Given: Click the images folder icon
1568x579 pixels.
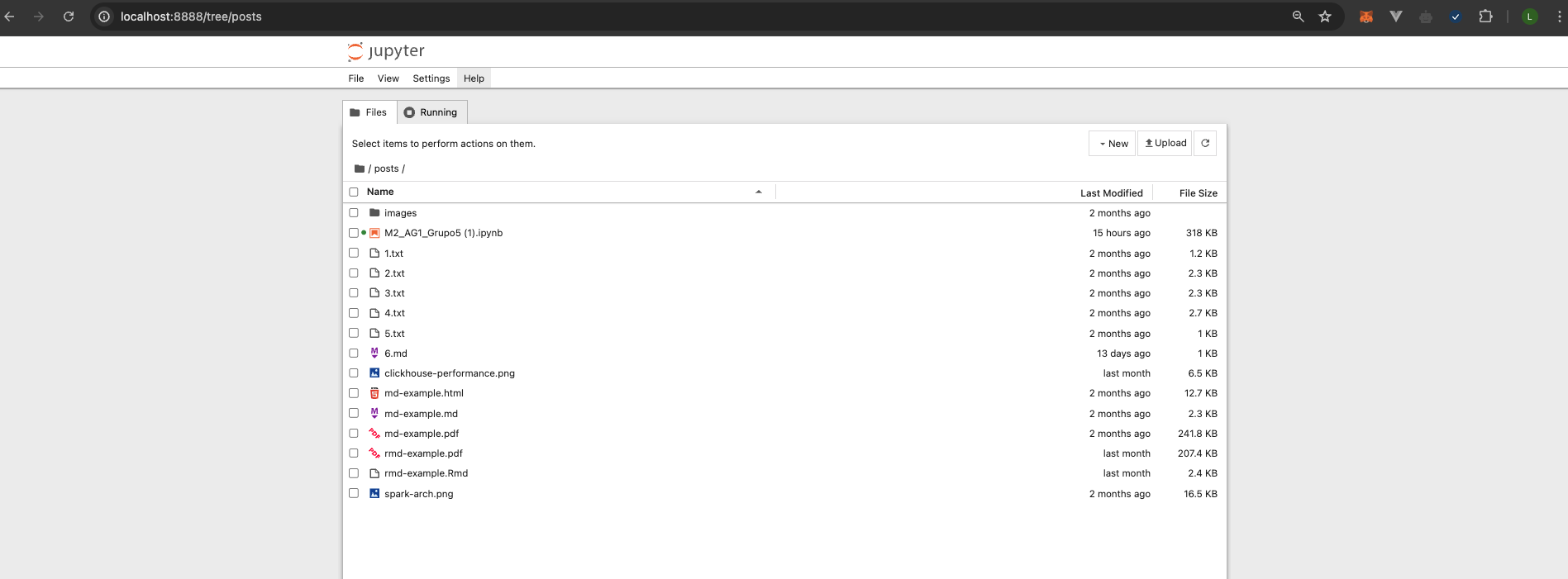Looking at the screenshot, I should 374,213.
